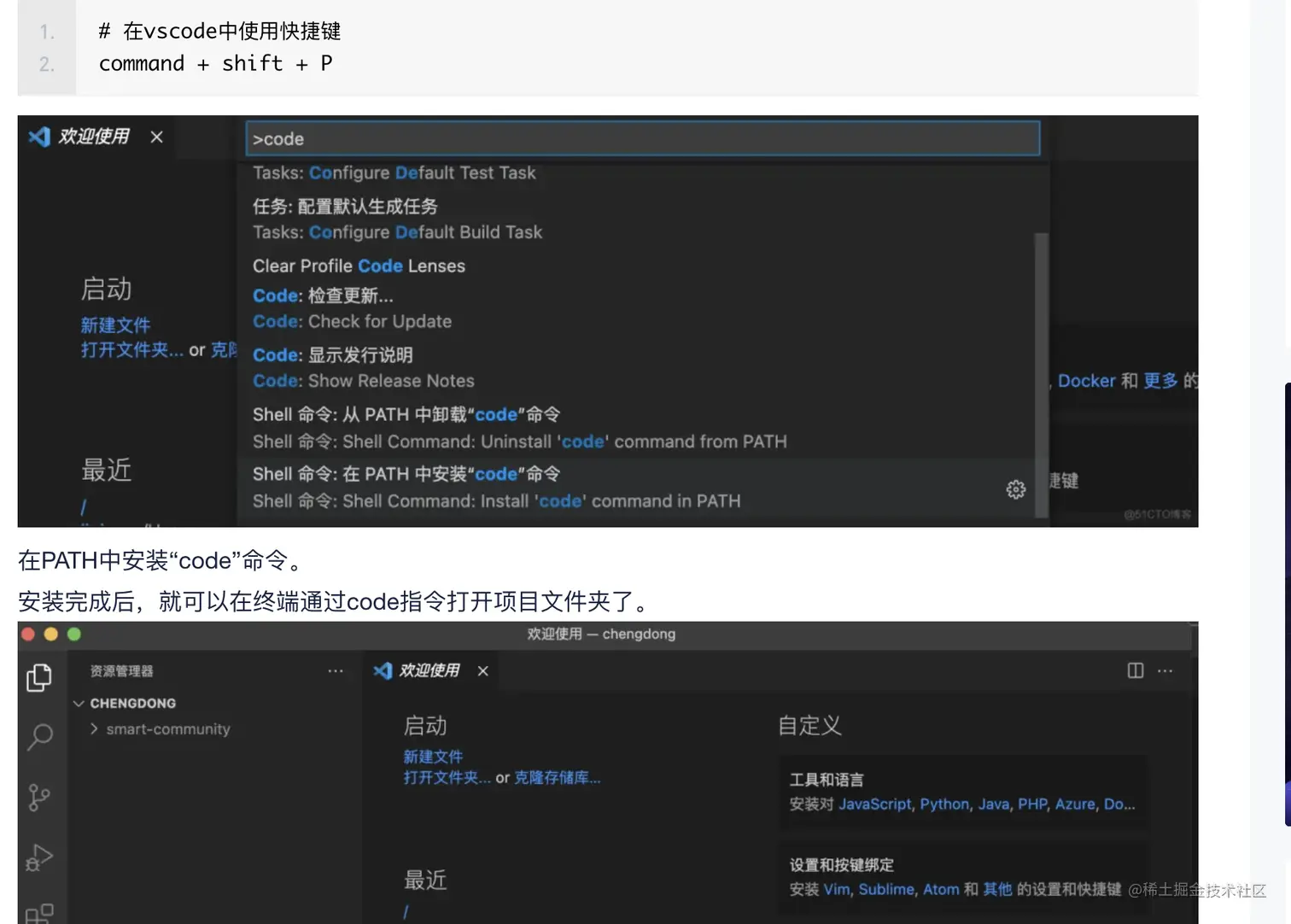Click recent path link under lower 最近
The height and width of the screenshot is (924, 1291).
(406, 912)
